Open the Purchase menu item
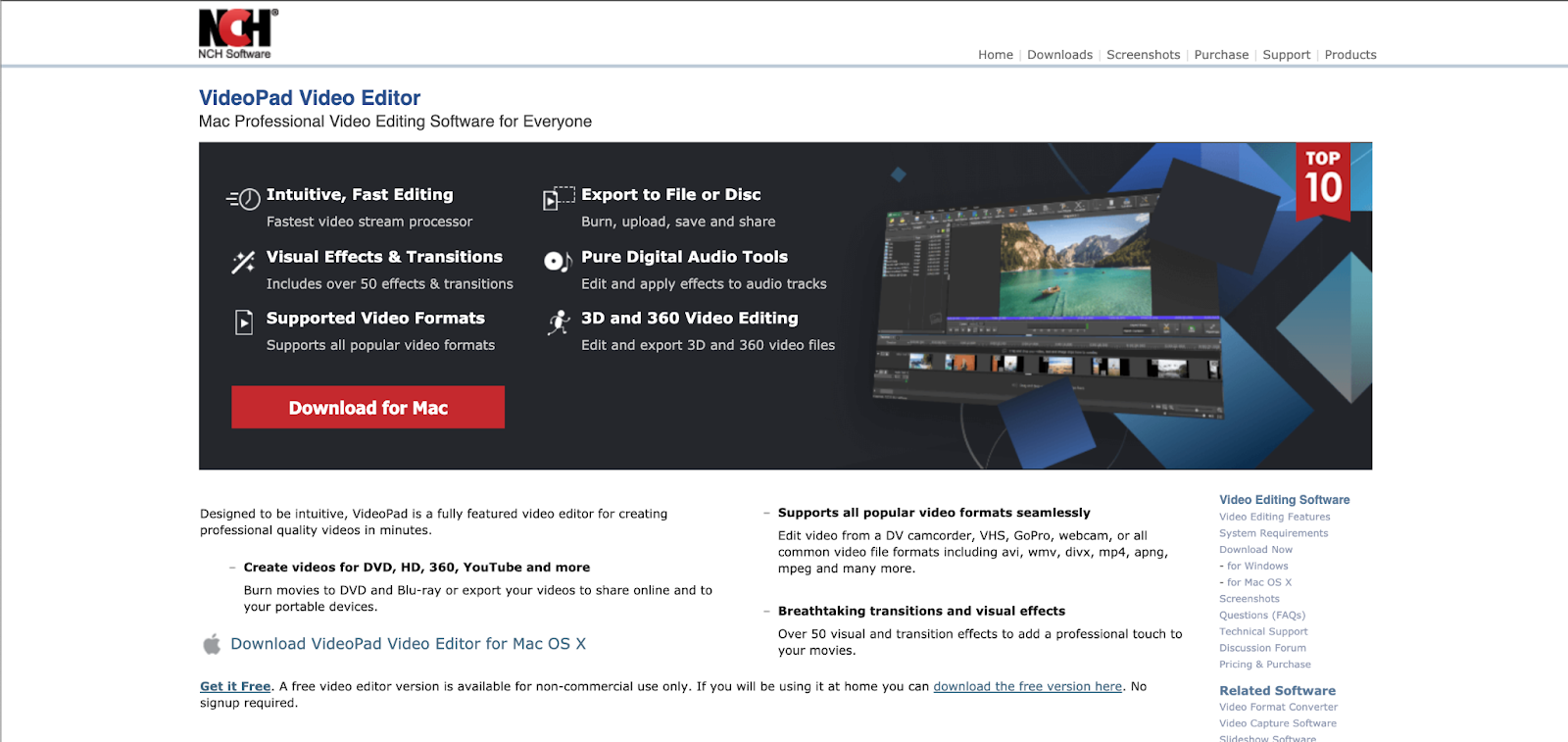The image size is (1568, 742). [1221, 55]
